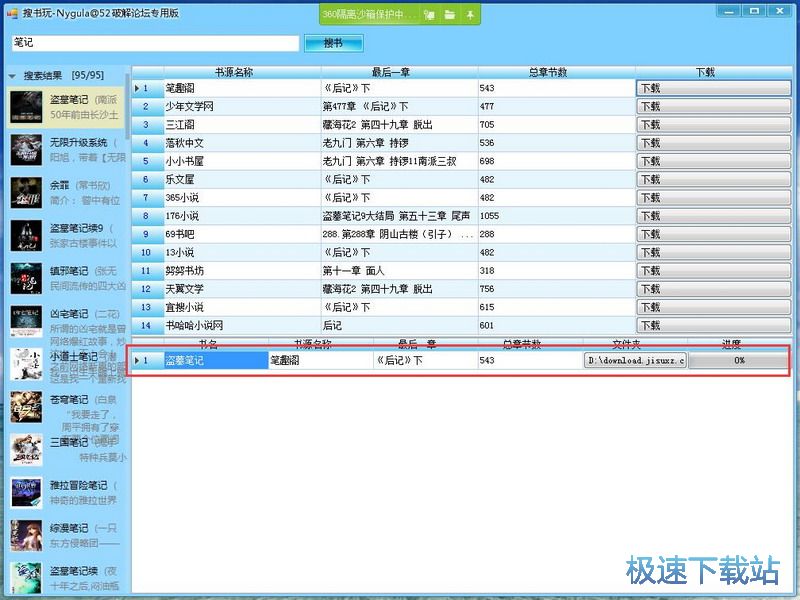The image size is (800, 600).
Task: Click the sandbox pin icon
Action: (470, 15)
